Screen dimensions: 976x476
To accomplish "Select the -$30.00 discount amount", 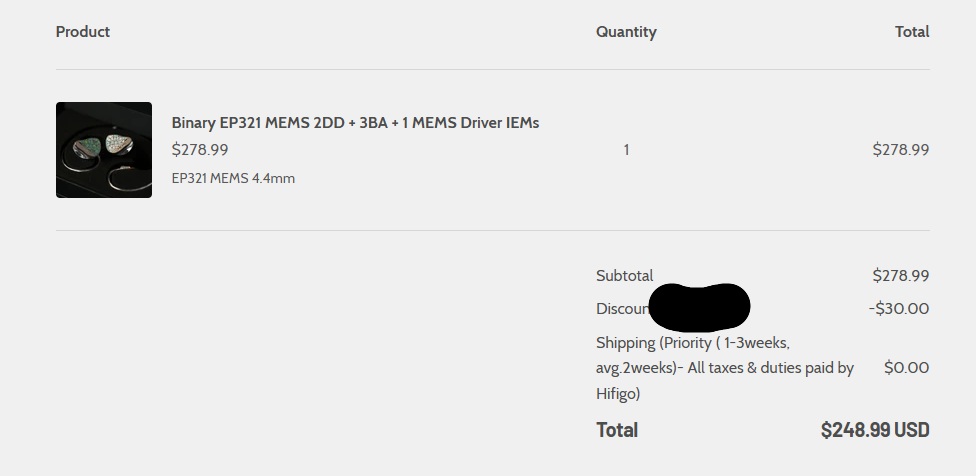I will coord(899,309).
